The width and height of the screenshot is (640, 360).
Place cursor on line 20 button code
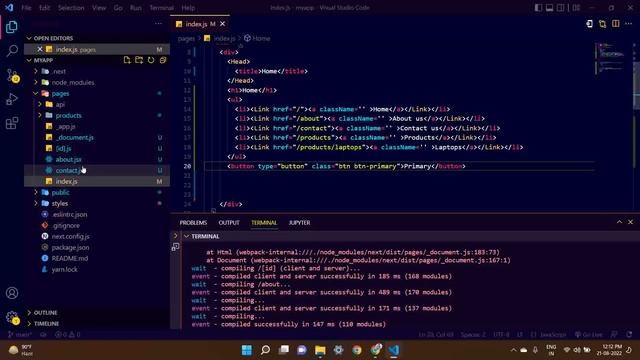[x=346, y=166]
